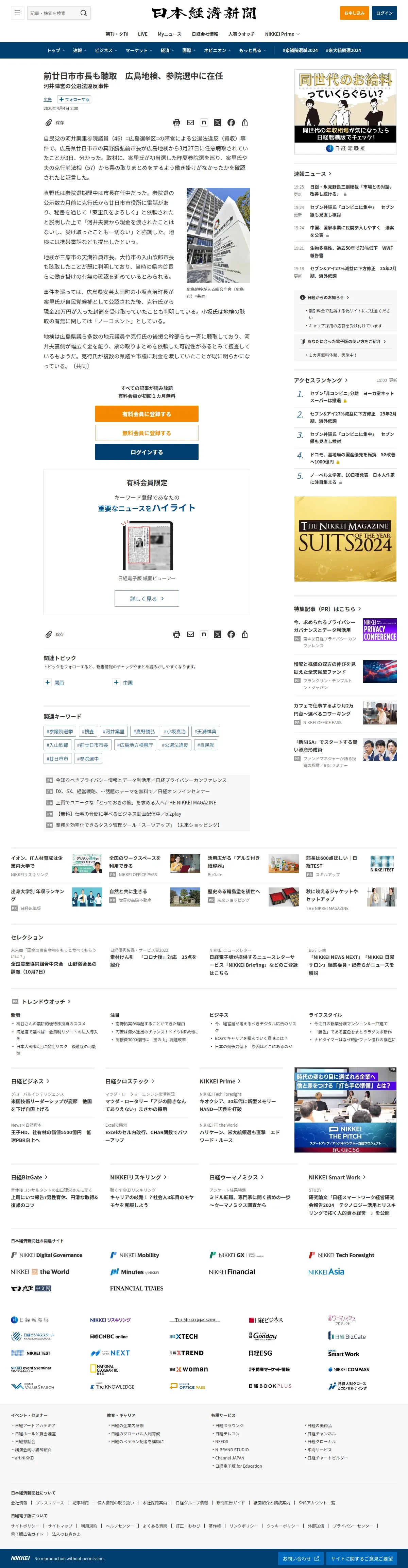408x1568 pixels.
Task: Toggle フォローする for 広島 topic
Action: [x=74, y=99]
